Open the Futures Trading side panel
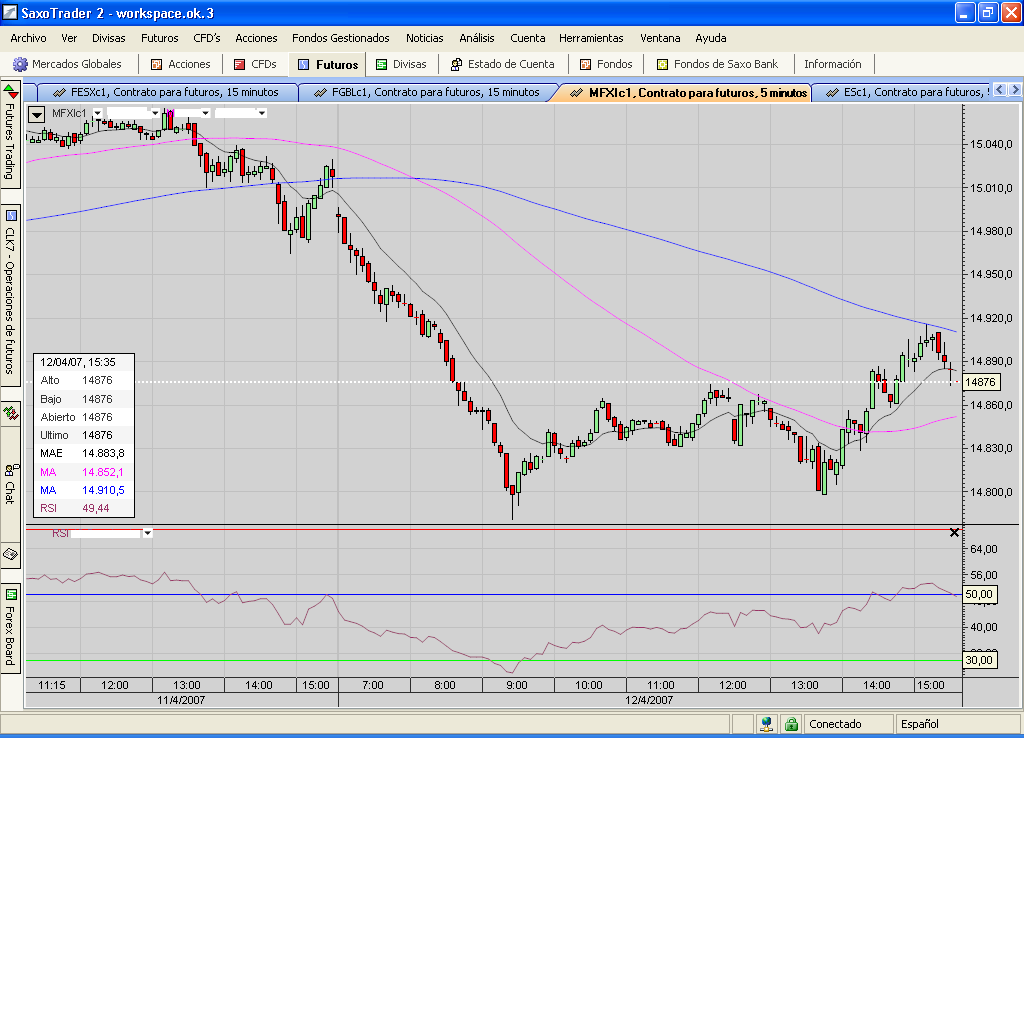The width and height of the screenshot is (1024, 1034). [x=10, y=135]
